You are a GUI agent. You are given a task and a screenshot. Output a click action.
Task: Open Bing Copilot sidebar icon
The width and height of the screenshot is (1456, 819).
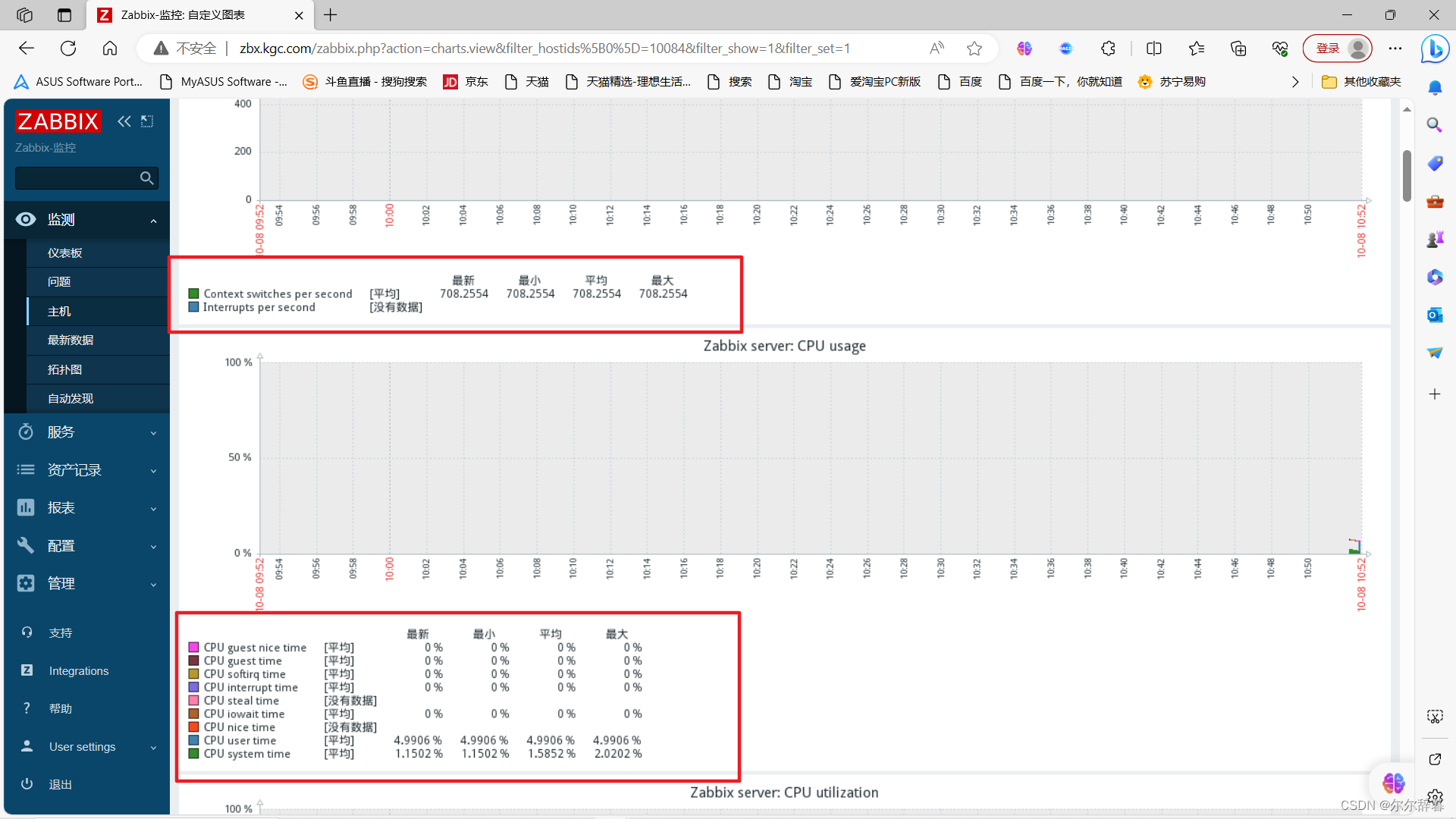click(x=1435, y=49)
